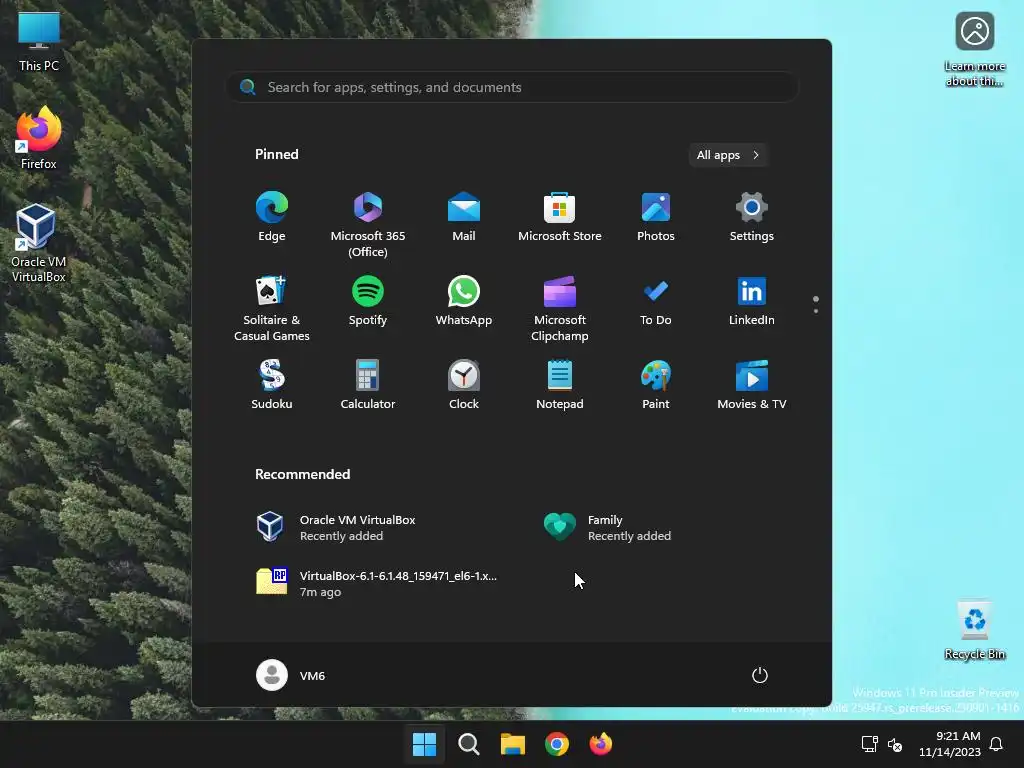Select Learn more about this picture icon
1024x768 pixels.
point(975,50)
